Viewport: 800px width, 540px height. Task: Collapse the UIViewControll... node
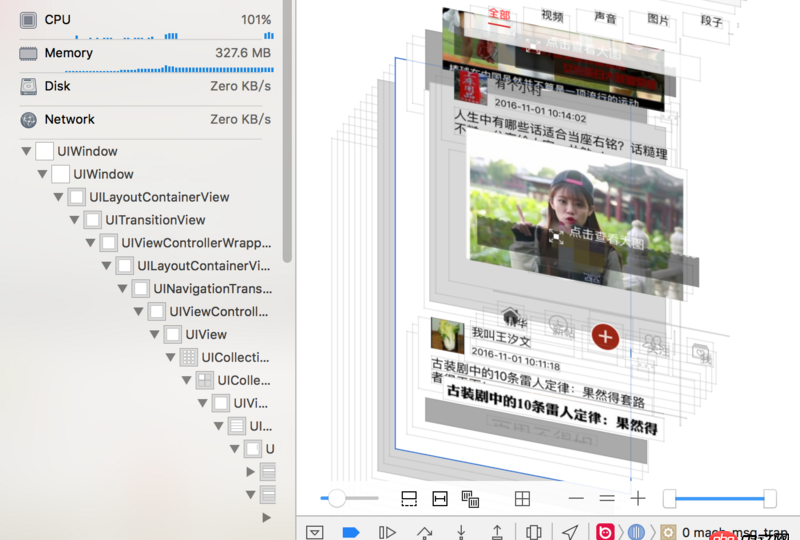(138, 311)
